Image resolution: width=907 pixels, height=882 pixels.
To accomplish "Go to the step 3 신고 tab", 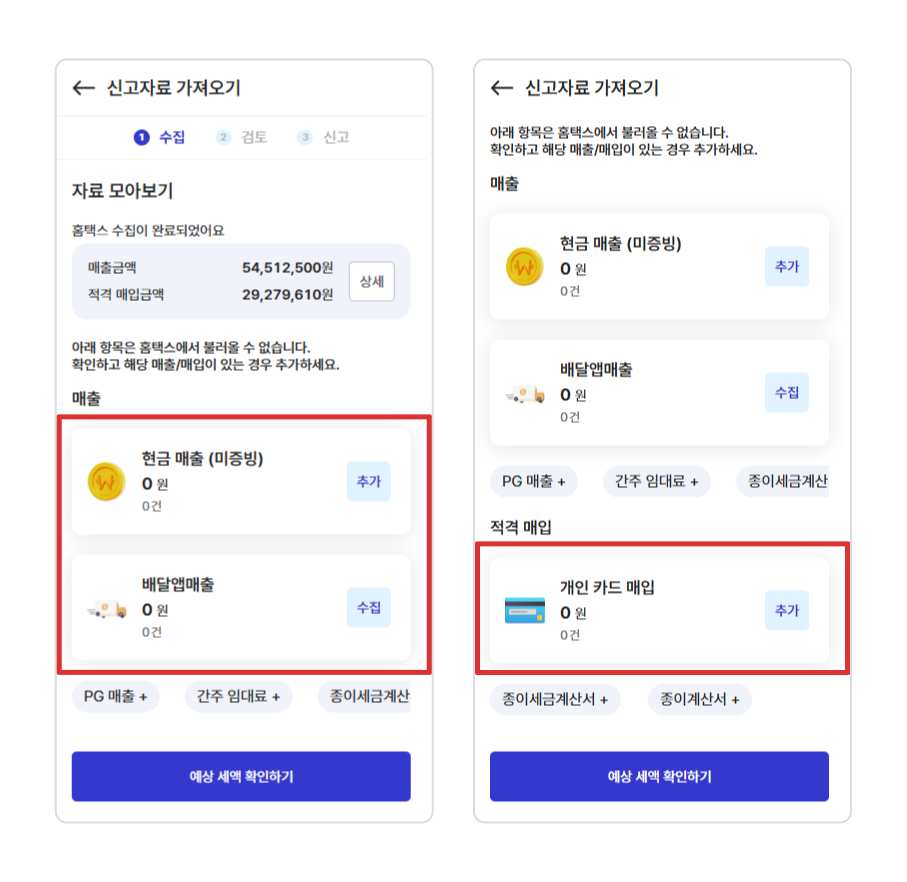I will click(324, 137).
